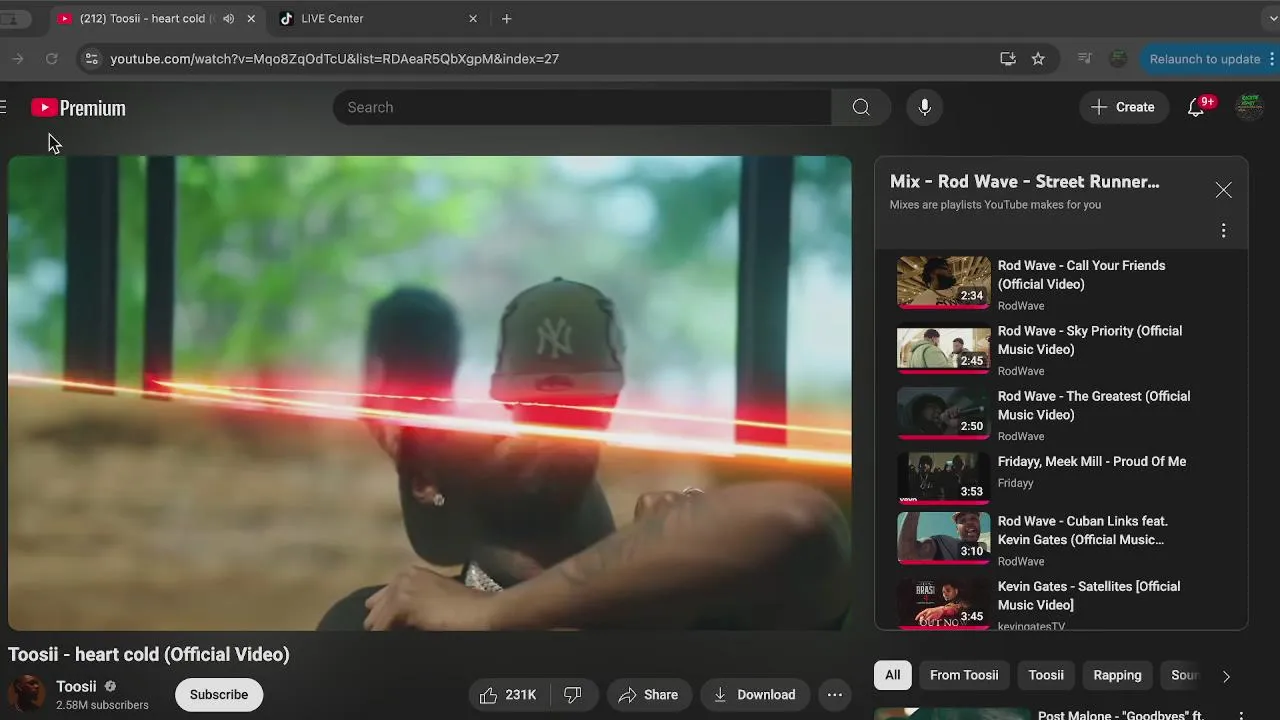
Task: Subscribe to Toosii channel
Action: [x=219, y=695]
